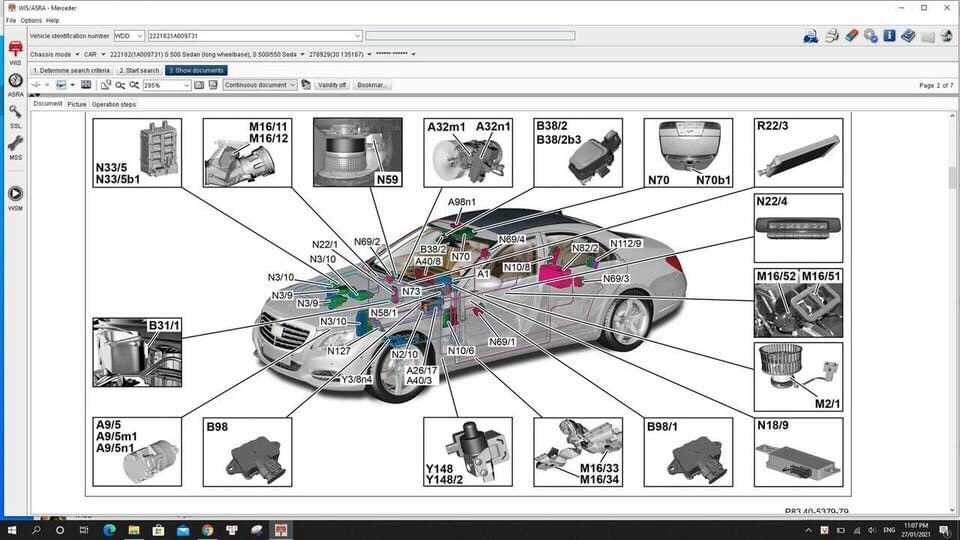Click the printer icon in top toolbar
Image resolution: width=960 pixels, height=540 pixels.
(x=831, y=36)
